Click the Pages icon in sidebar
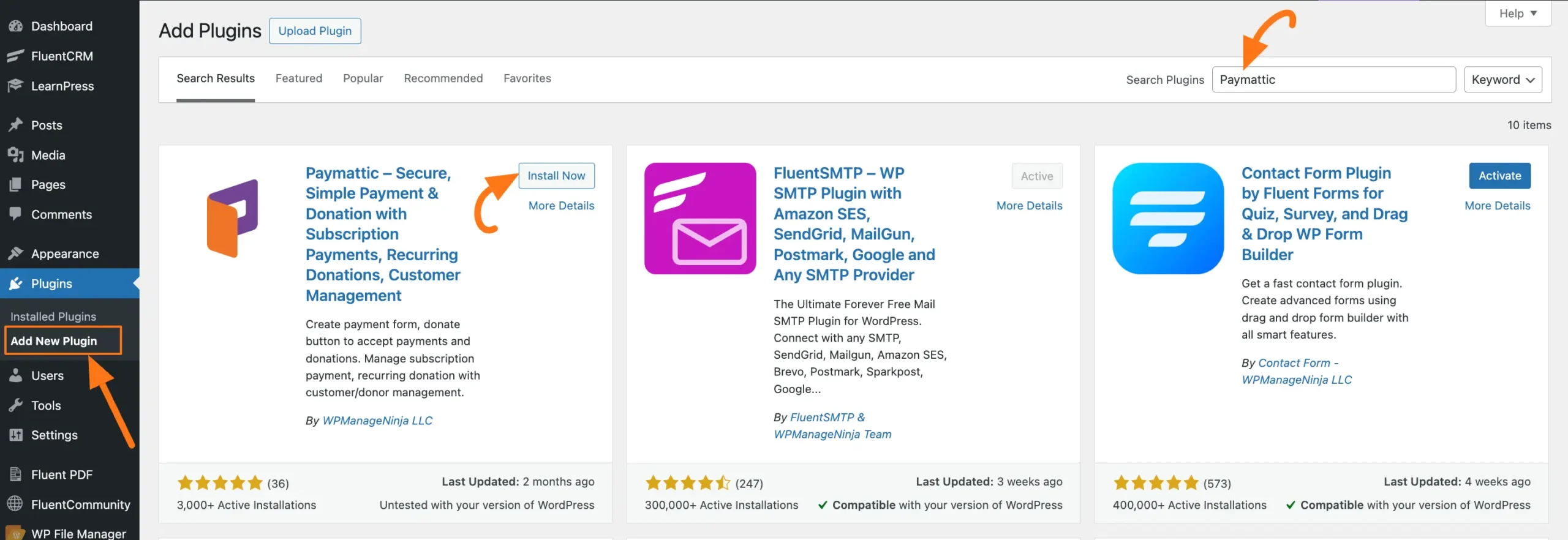This screenshot has height=540, width=1568. tap(15, 184)
